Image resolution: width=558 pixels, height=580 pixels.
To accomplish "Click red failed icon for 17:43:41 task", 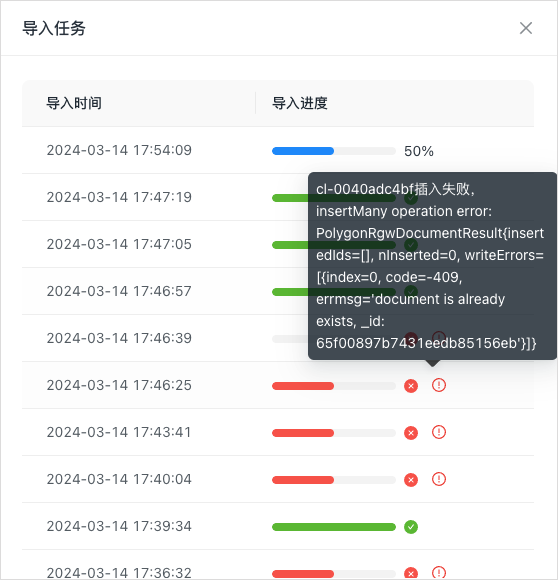I will click(x=411, y=433).
